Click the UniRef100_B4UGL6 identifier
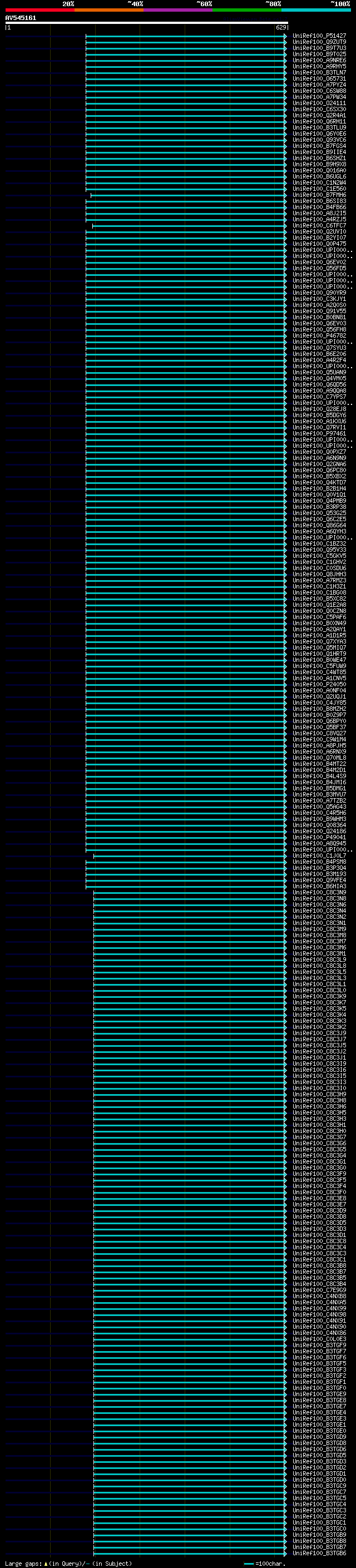Screen dimensions: 356x1568 [319, 176]
